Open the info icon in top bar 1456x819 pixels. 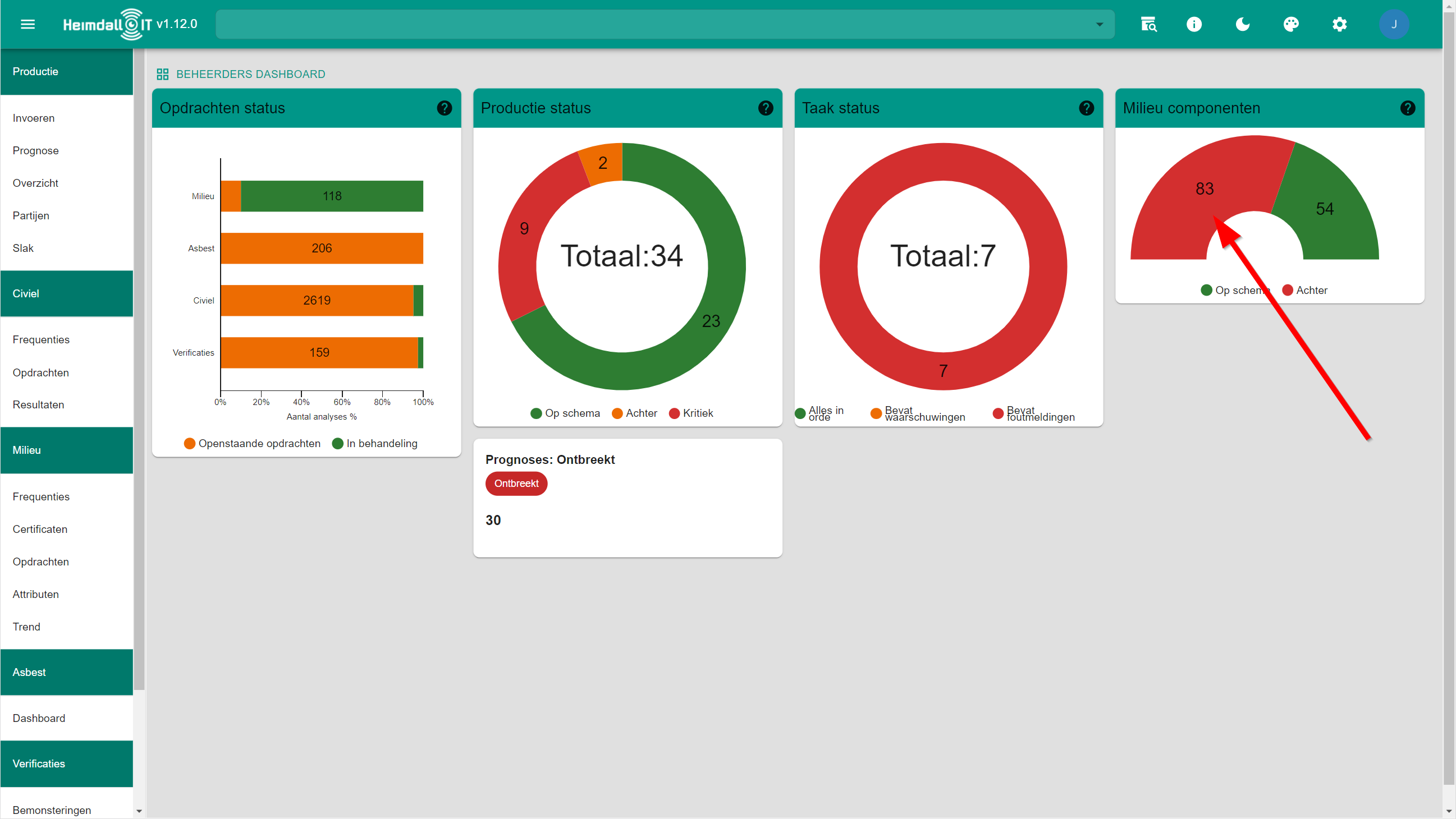pyautogui.click(x=1194, y=24)
